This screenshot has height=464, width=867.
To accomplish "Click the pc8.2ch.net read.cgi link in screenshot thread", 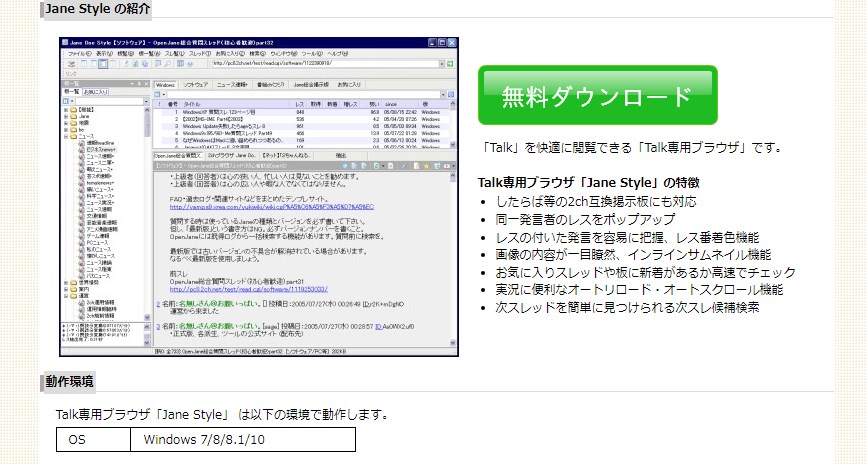I will [249, 289].
